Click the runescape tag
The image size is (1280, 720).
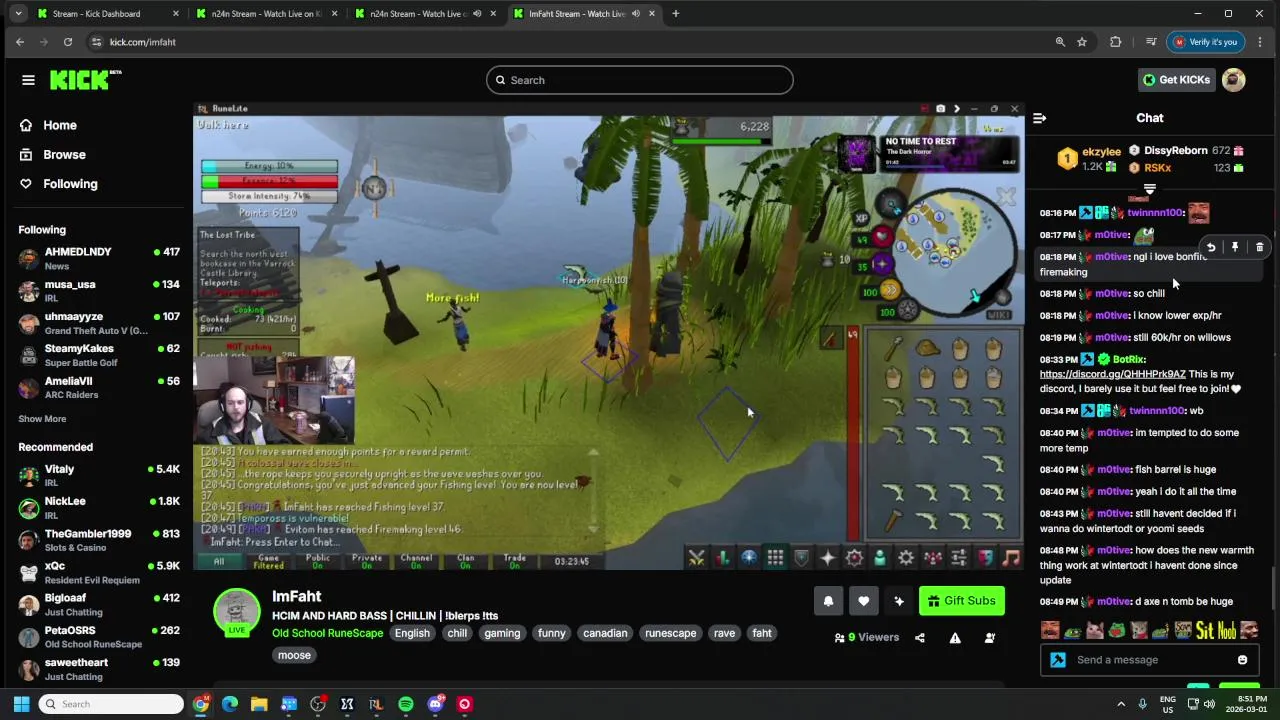pos(670,633)
